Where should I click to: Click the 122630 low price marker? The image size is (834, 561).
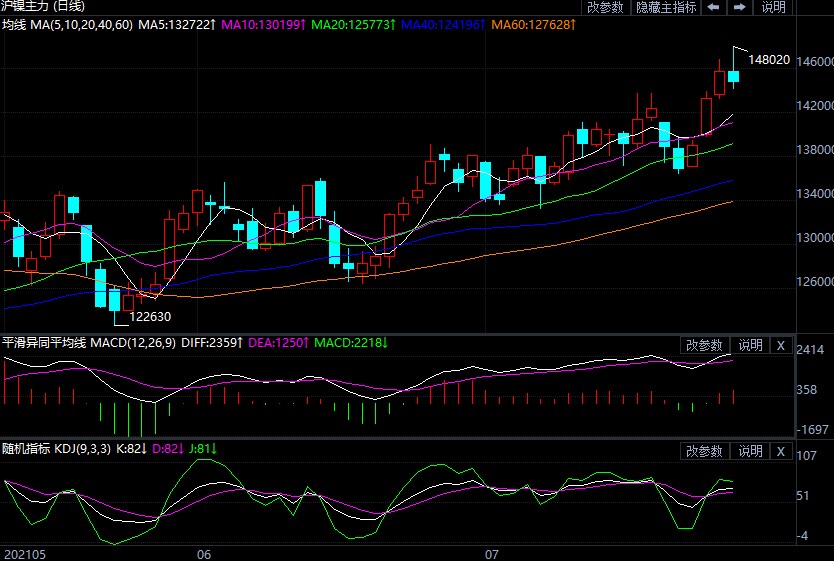tap(150, 317)
